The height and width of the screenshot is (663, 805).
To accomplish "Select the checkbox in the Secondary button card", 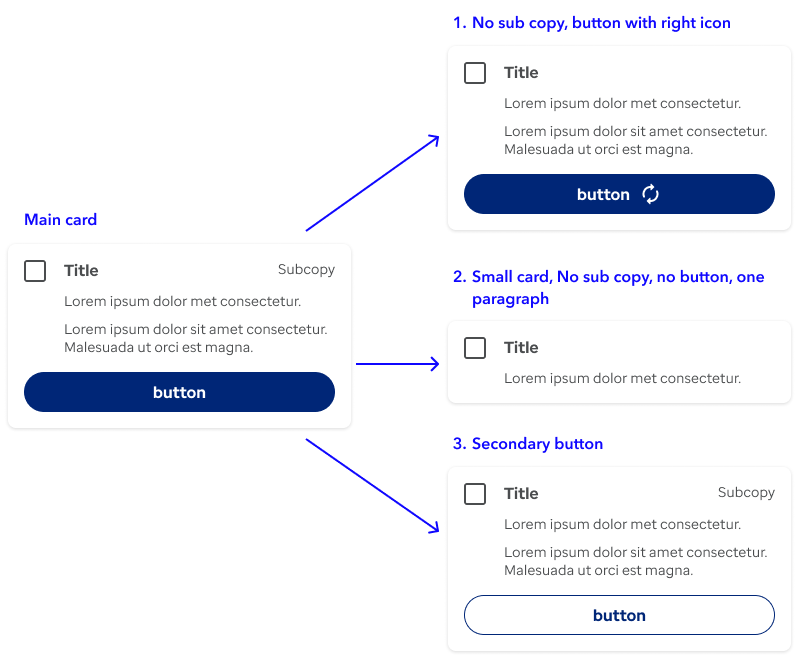I will click(475, 494).
